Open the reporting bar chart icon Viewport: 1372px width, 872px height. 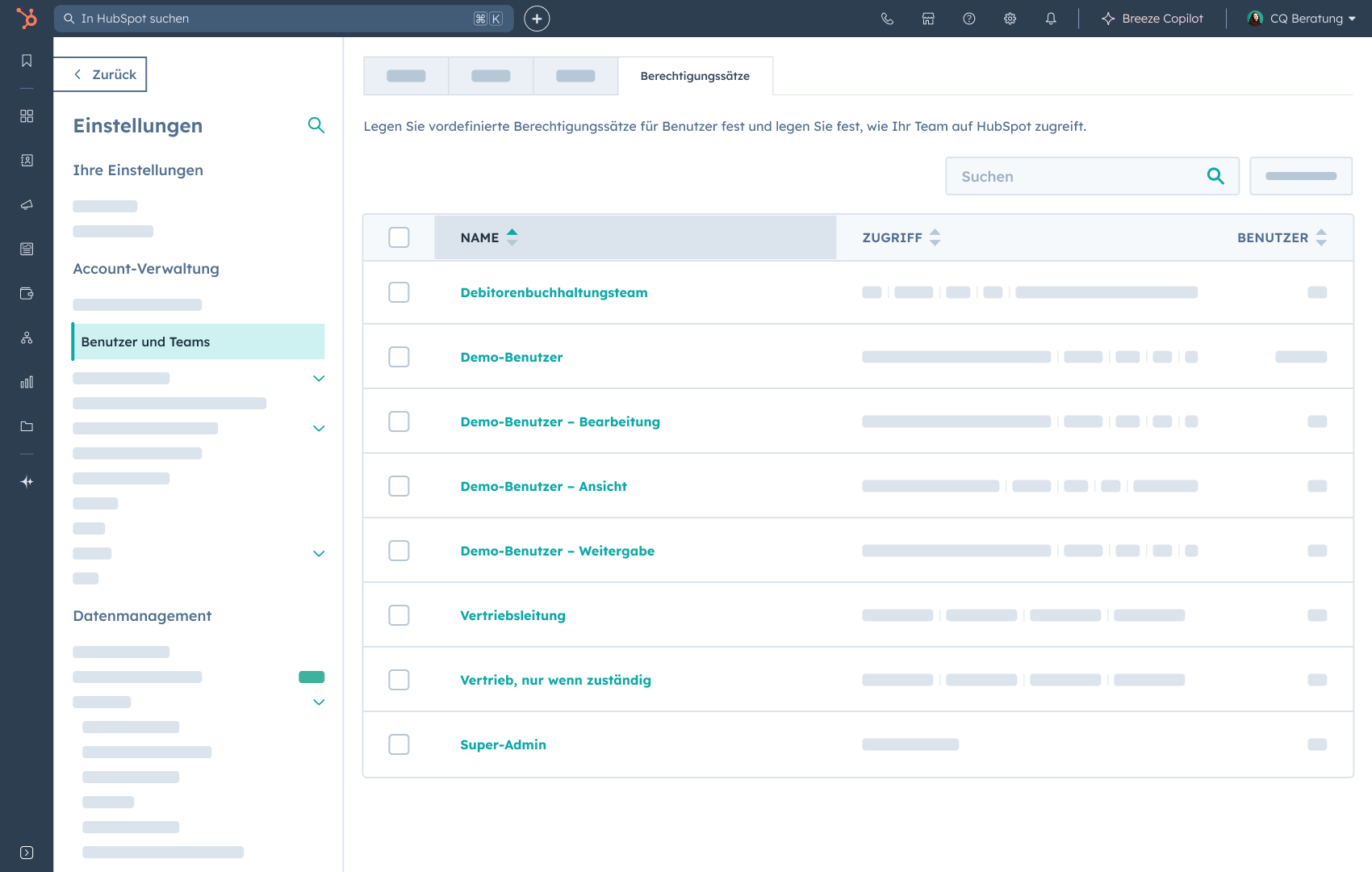click(x=27, y=382)
